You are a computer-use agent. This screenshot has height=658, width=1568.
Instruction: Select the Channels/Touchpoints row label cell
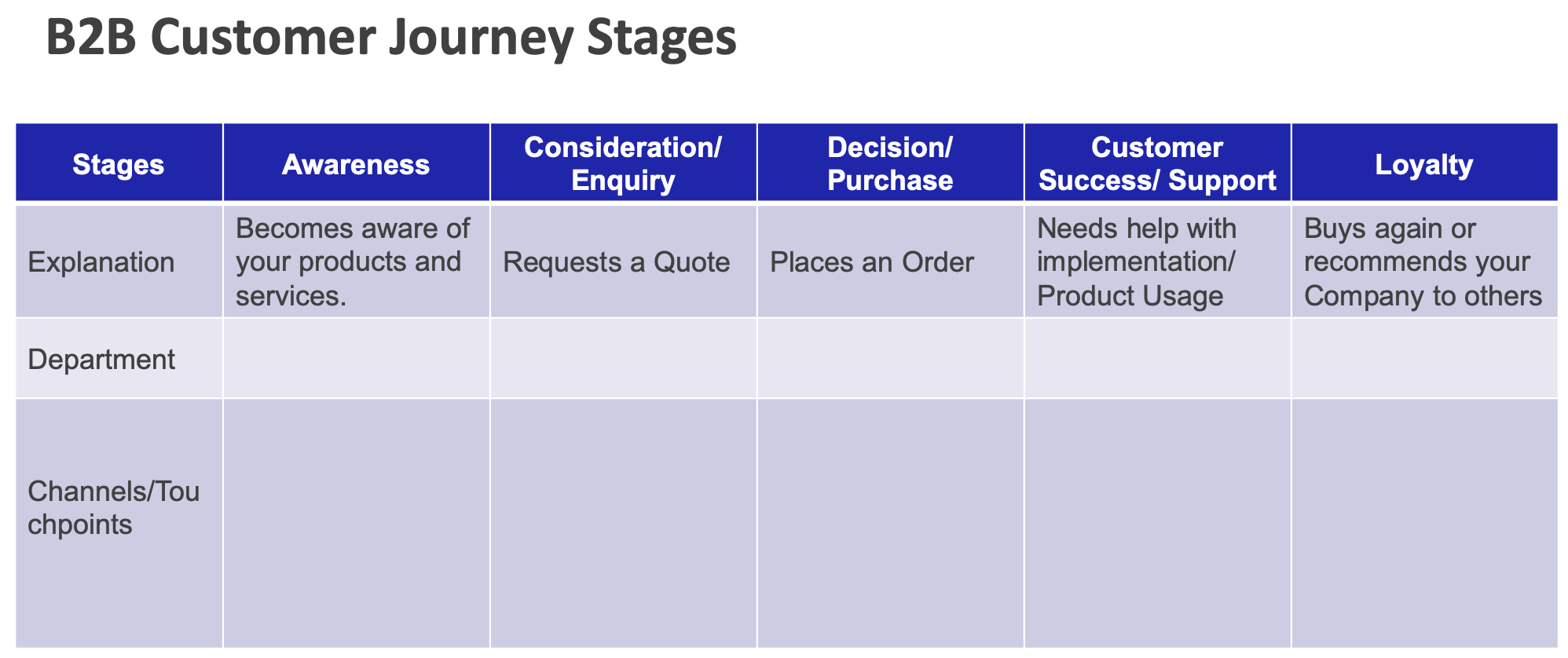(113, 508)
